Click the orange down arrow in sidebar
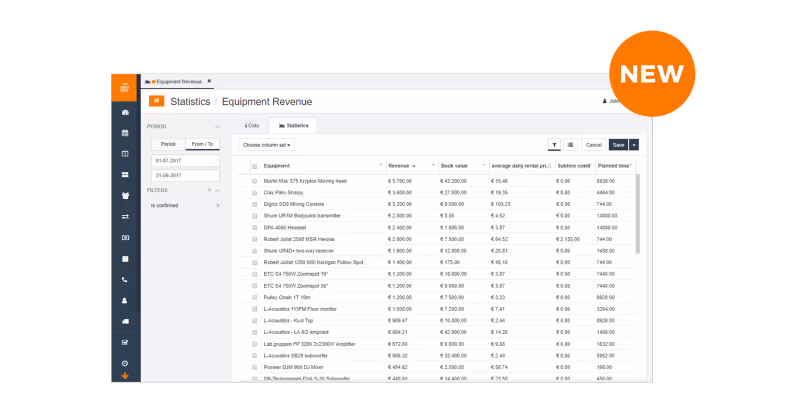Viewport: 800px width, 413px height. coord(125,376)
